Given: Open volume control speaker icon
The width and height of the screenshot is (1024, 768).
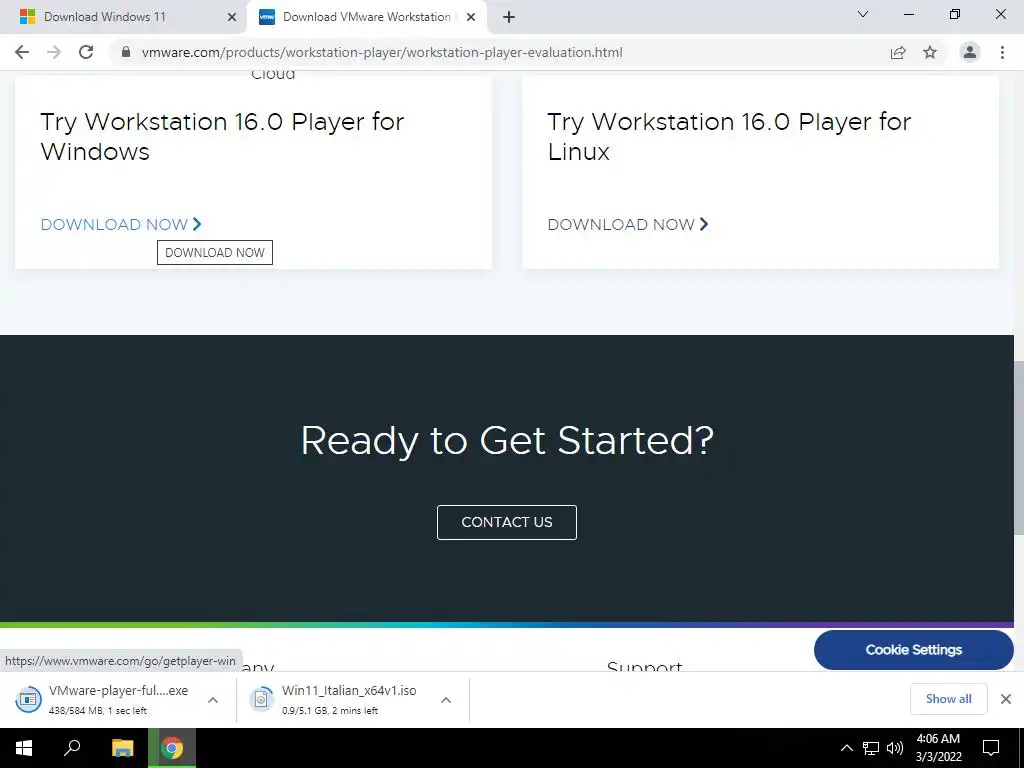Looking at the screenshot, I should (x=895, y=748).
